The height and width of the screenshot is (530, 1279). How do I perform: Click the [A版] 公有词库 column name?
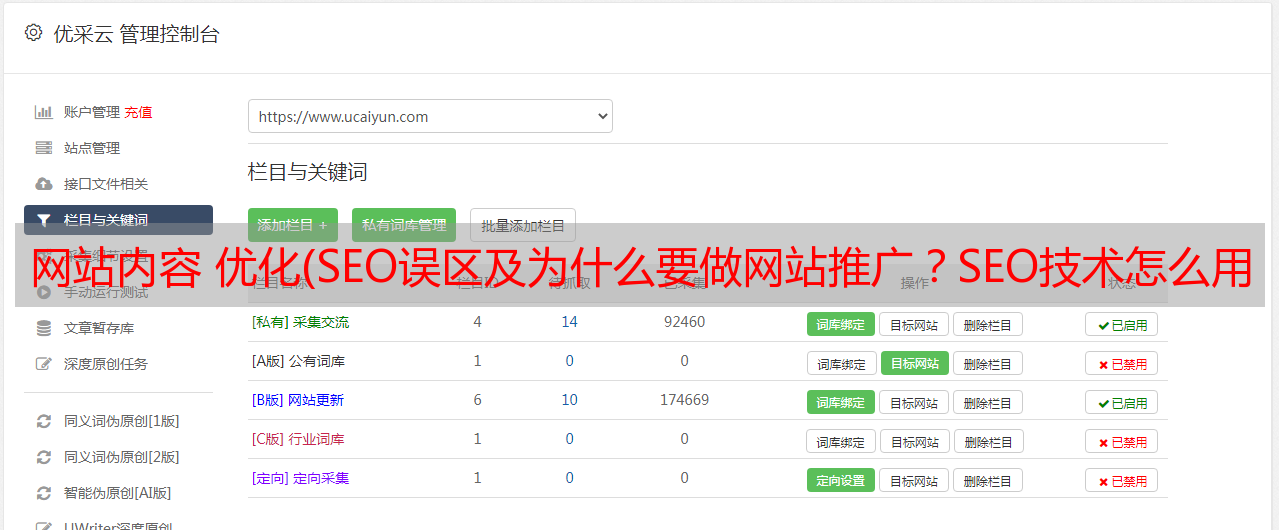tap(298, 361)
